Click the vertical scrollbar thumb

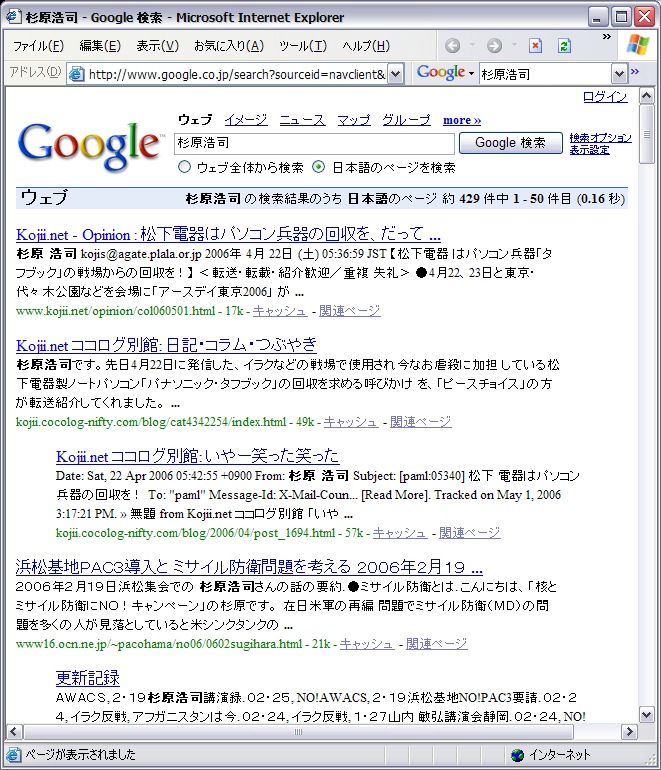tap(647, 134)
